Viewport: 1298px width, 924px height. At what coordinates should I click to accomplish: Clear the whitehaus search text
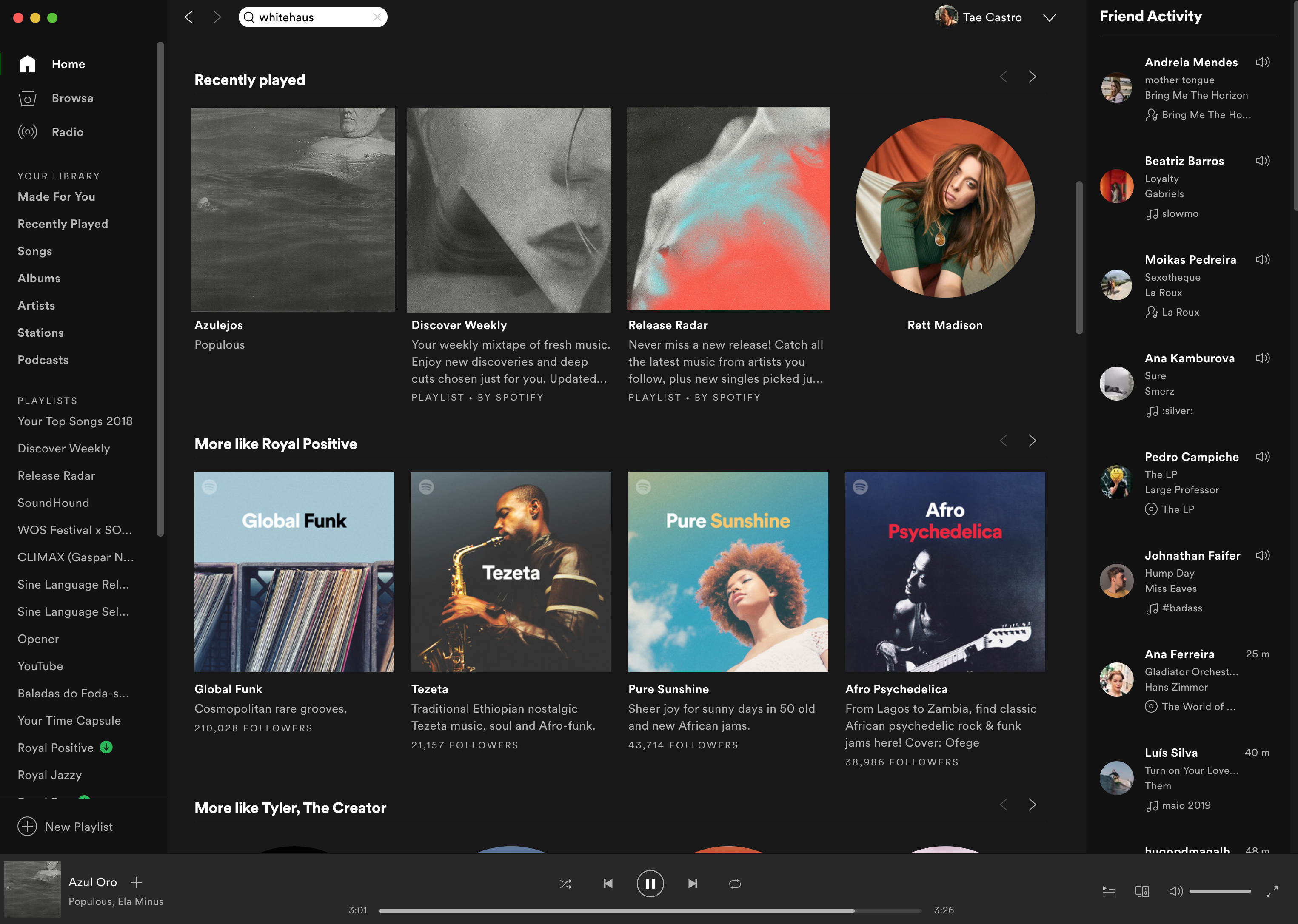click(377, 17)
